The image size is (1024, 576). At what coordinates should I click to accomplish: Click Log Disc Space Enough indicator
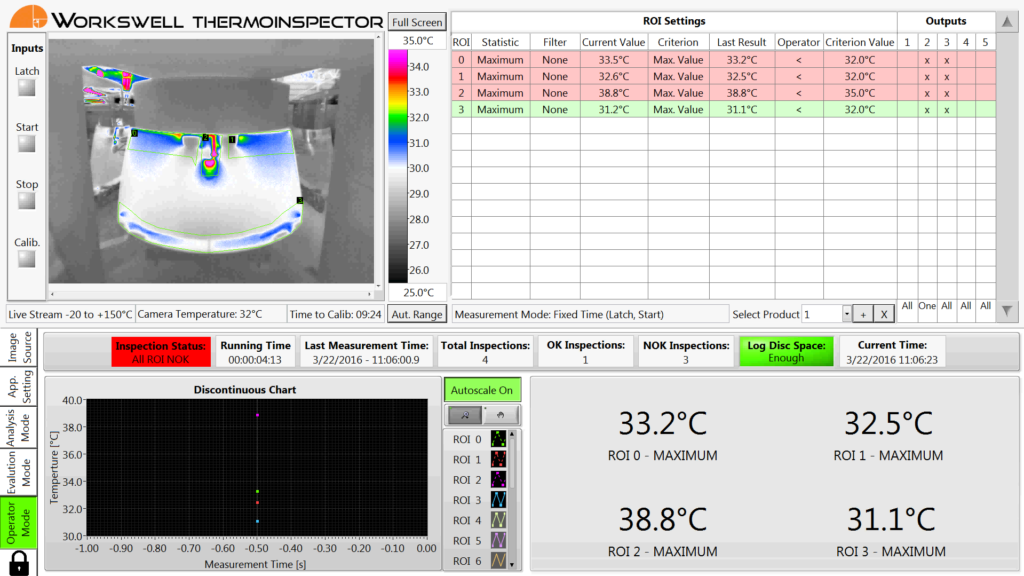point(786,352)
